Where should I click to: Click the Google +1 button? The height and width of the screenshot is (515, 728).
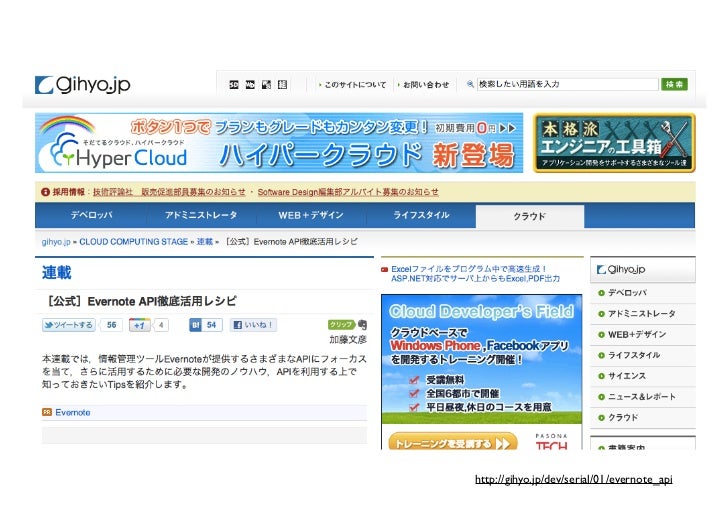[140, 325]
